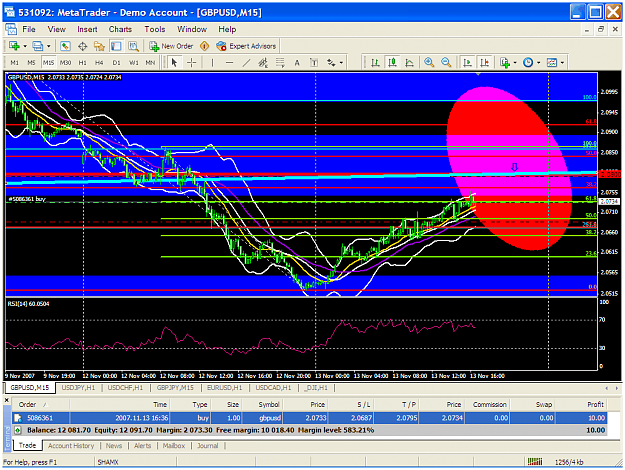Open the Periodicity clock icon
This screenshot has width=625, height=470.
click(x=528, y=63)
